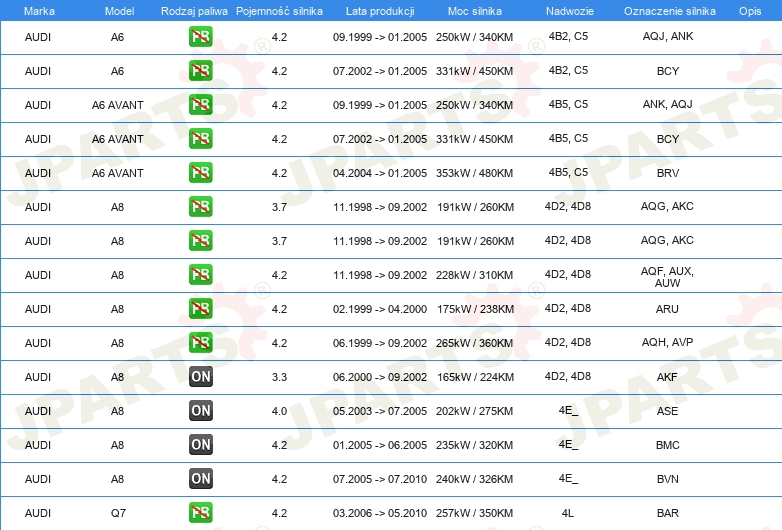Click petrol fuel icon in A8 AQH, AVP row

tap(200, 343)
